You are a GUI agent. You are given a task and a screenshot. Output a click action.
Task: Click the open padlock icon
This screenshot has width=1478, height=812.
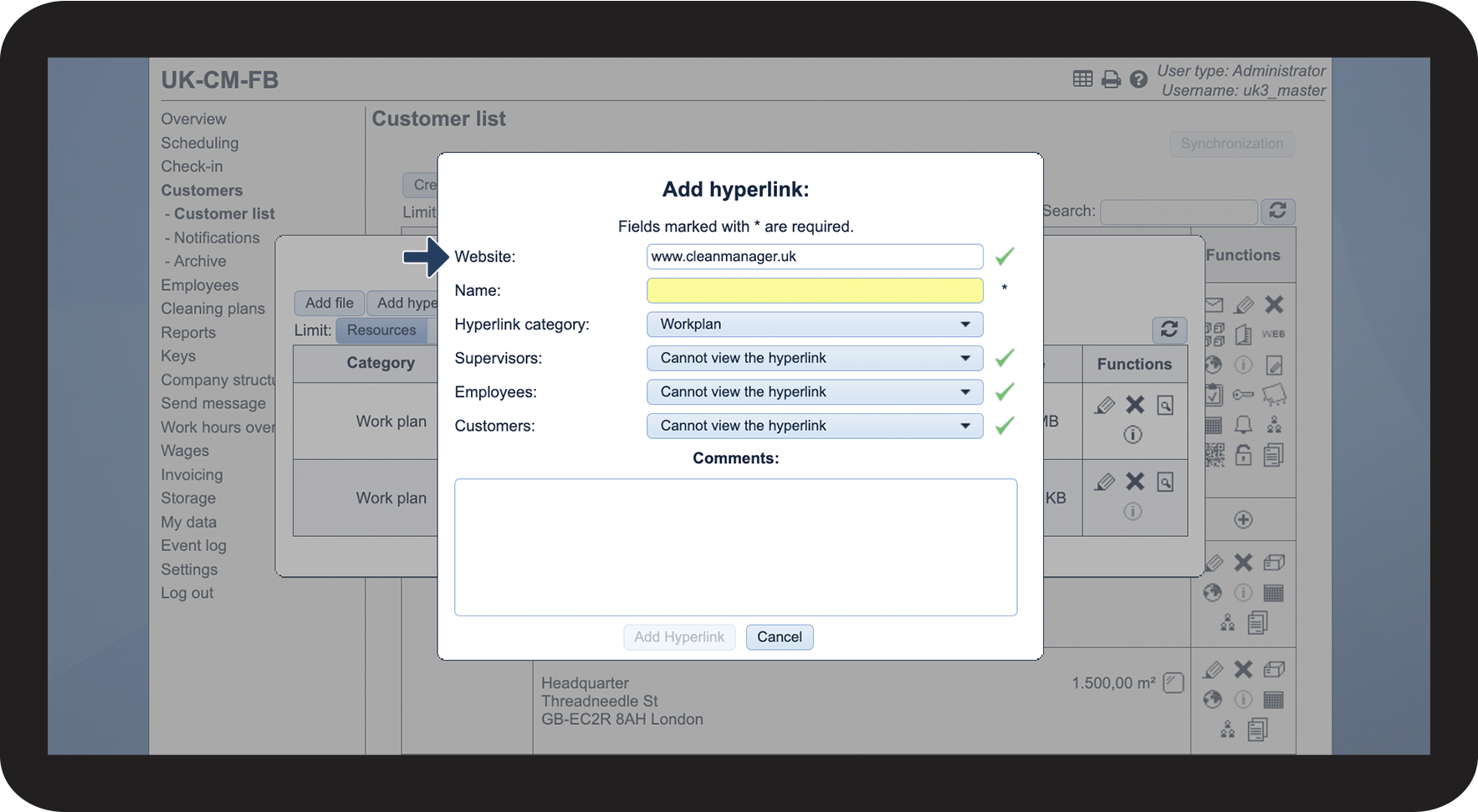(x=1244, y=455)
